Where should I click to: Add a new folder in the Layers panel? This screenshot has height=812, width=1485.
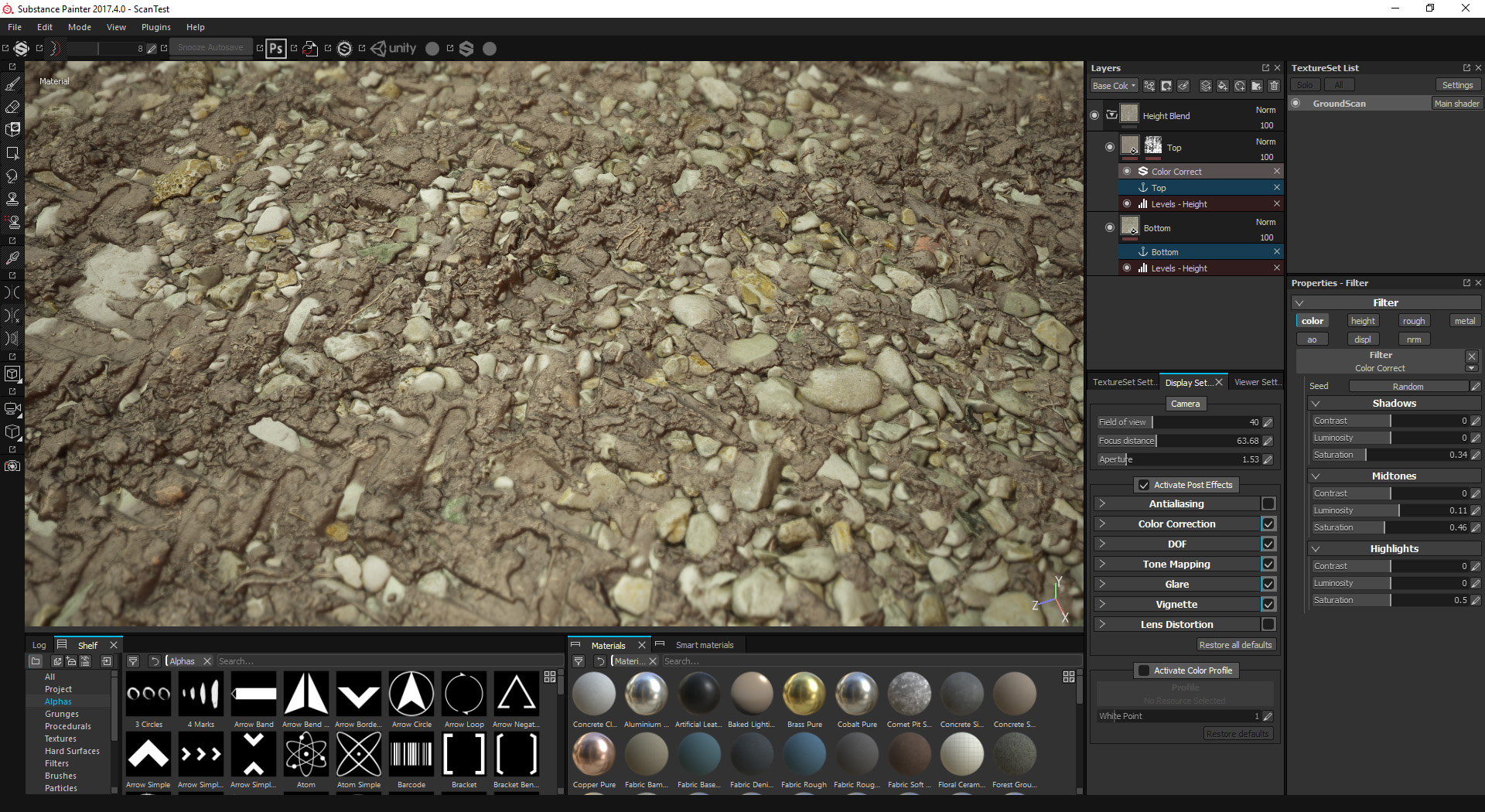[x=1257, y=86]
